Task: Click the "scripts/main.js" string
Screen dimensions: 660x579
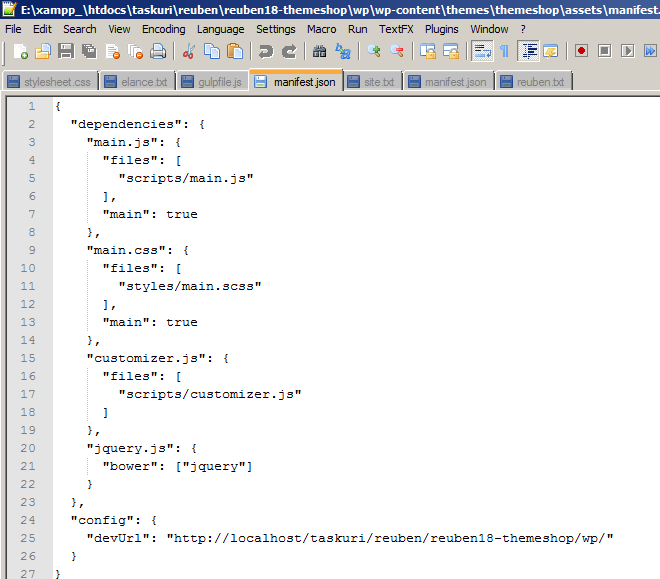Action: pyautogui.click(x=186, y=178)
